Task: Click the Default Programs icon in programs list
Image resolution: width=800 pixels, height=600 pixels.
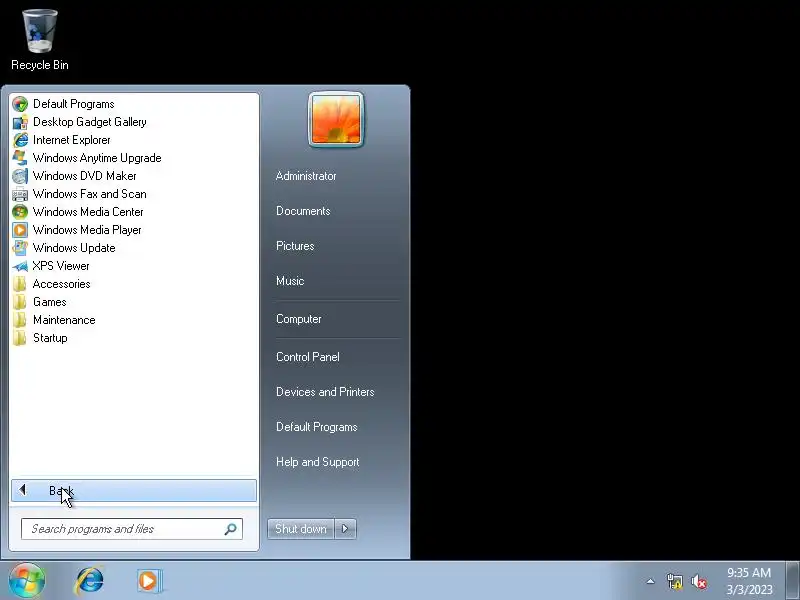Action: [20, 104]
